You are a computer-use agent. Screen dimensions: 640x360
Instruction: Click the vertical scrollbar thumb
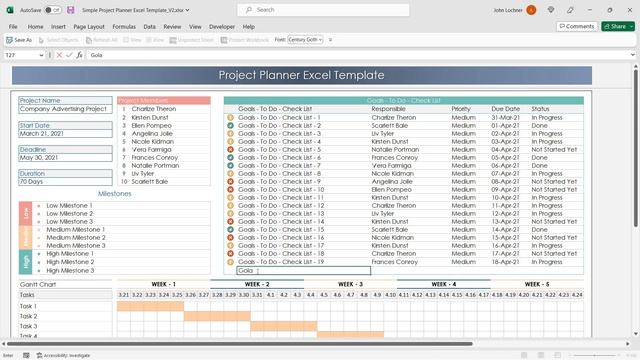(636, 148)
